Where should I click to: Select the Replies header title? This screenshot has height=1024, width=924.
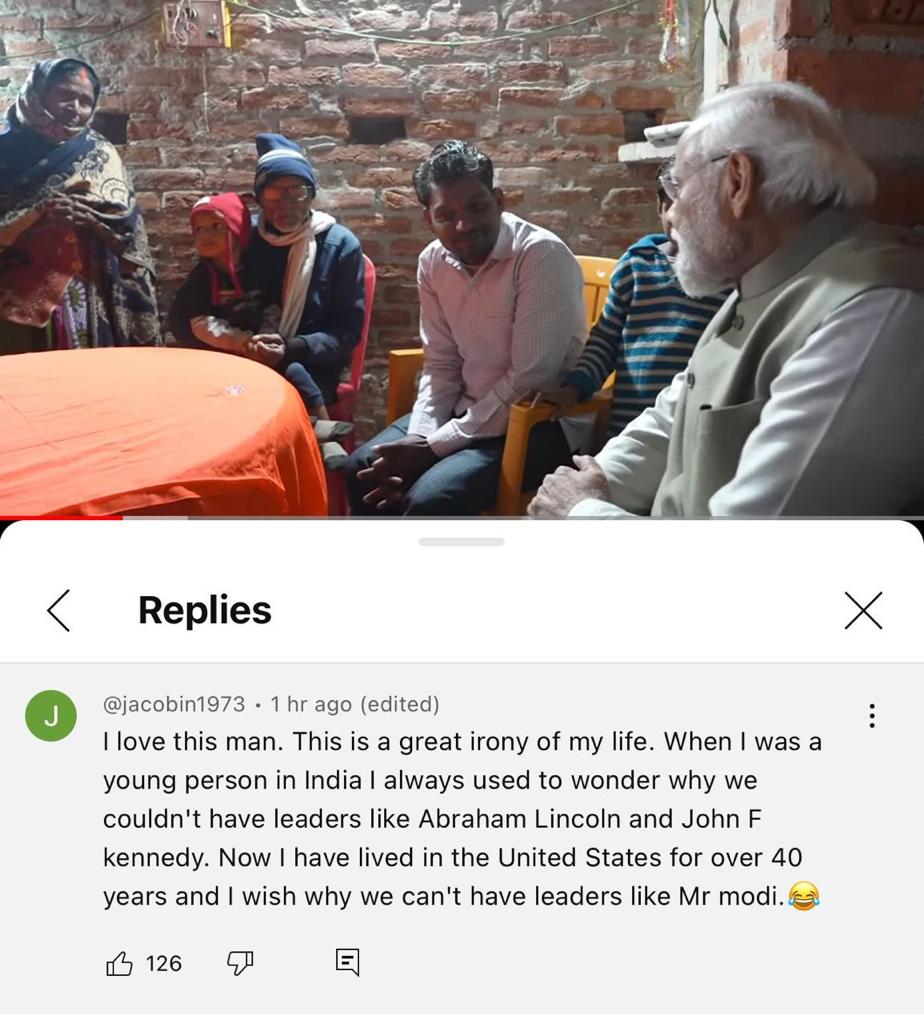point(204,611)
